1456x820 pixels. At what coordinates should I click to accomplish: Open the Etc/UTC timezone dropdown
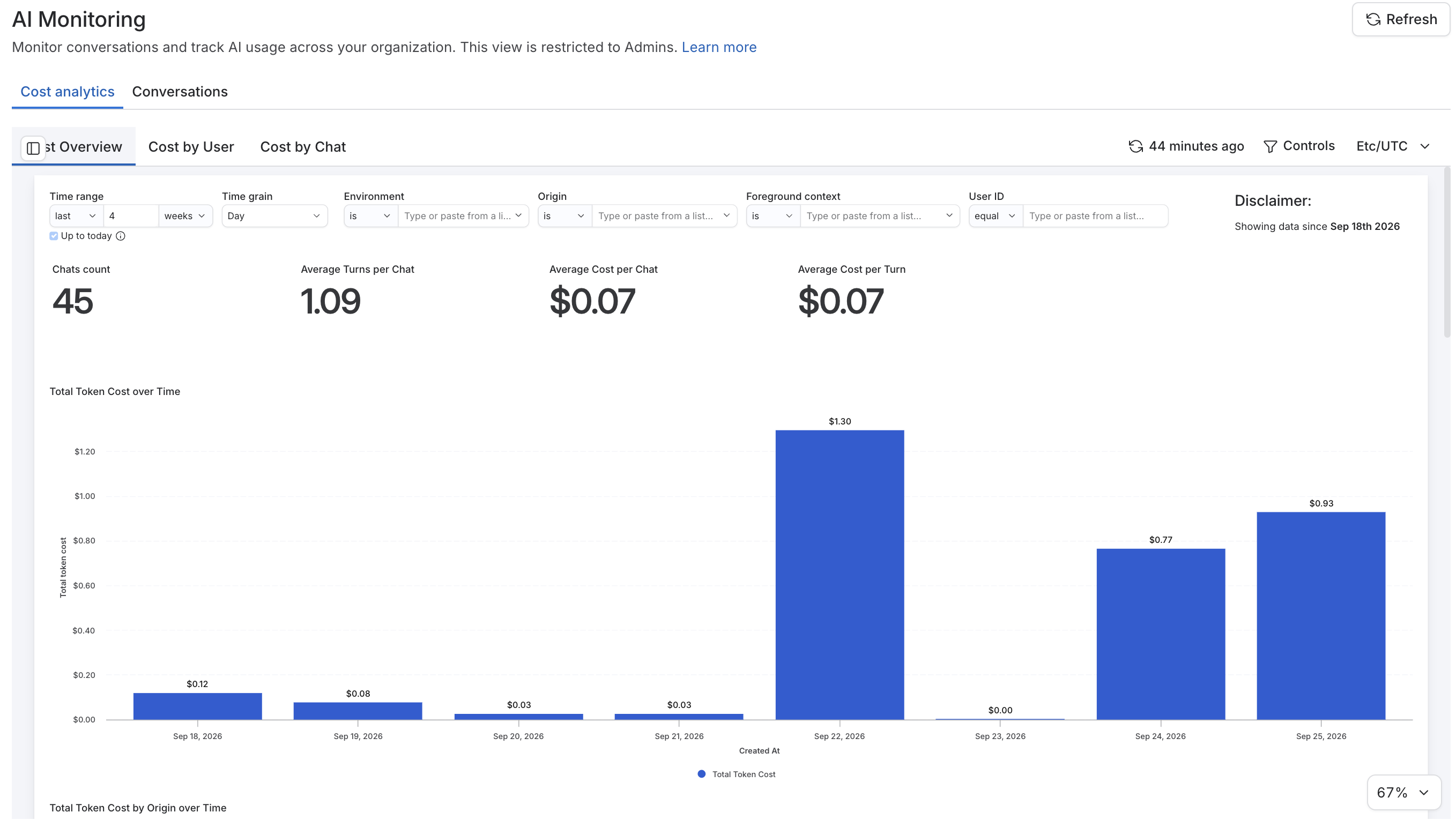[1393, 146]
